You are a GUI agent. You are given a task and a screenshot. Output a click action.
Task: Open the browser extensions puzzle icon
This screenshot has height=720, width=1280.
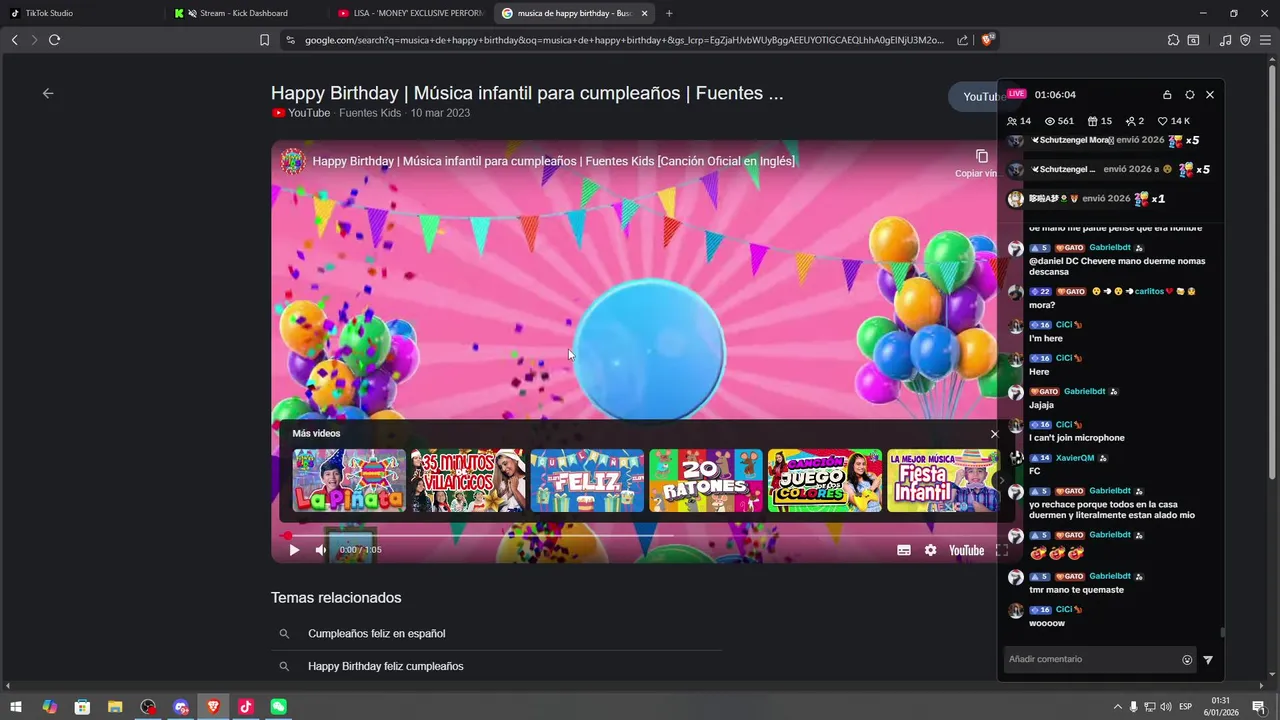click(1173, 40)
